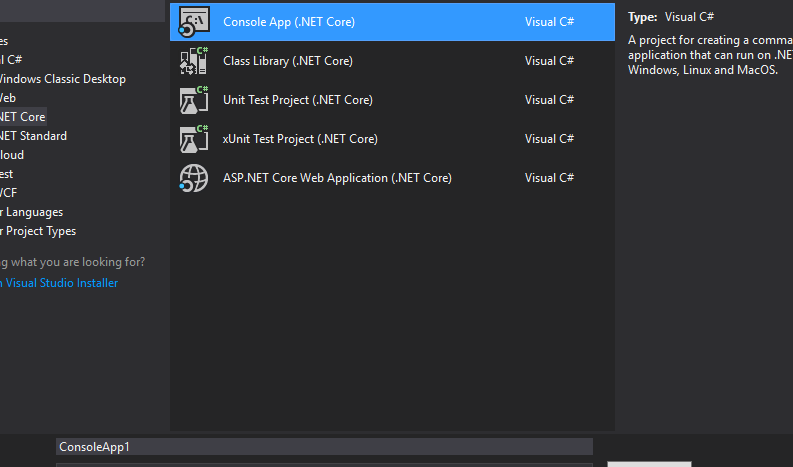Select Console App (.NET Core) template name
The image size is (793, 467).
pos(289,22)
